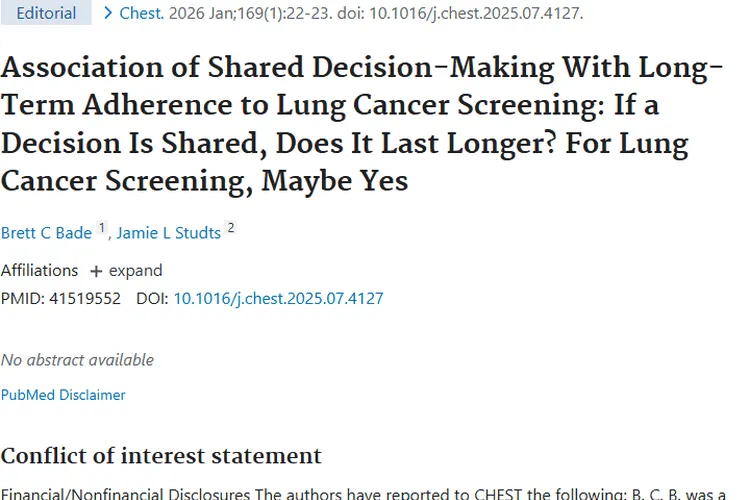
Task: Click the No abstract available text
Action: pyautogui.click(x=77, y=360)
